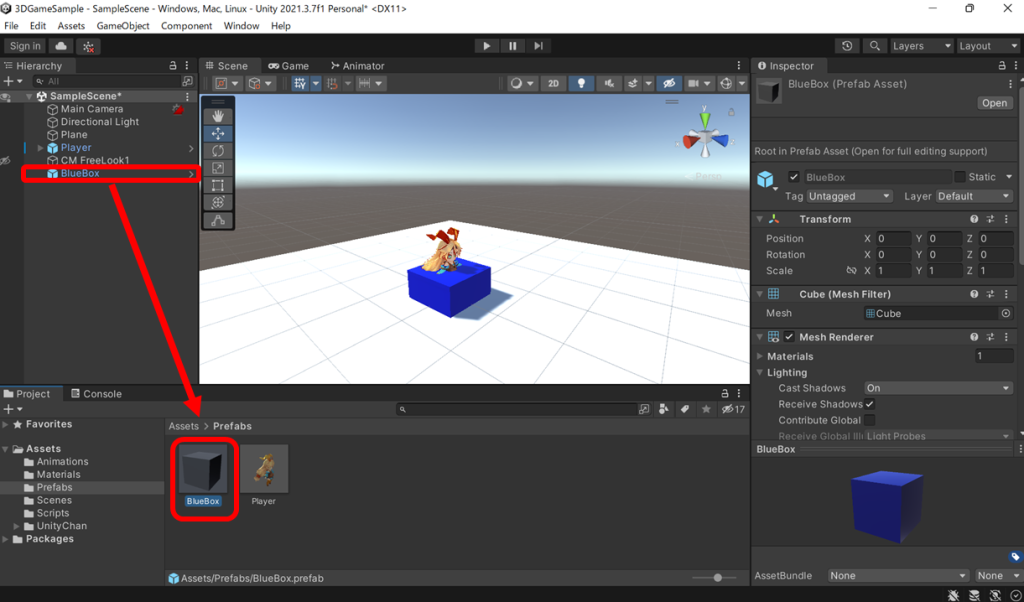
Task: Open the GameObject menu
Action: tap(122, 25)
